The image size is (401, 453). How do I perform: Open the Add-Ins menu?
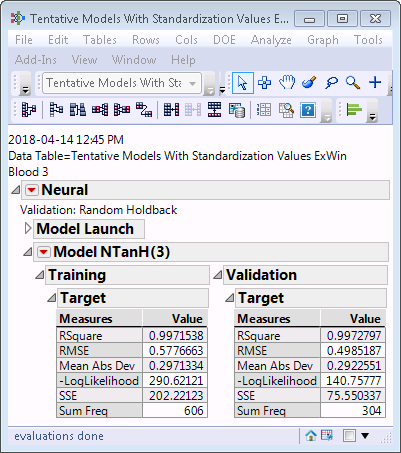click(36, 60)
